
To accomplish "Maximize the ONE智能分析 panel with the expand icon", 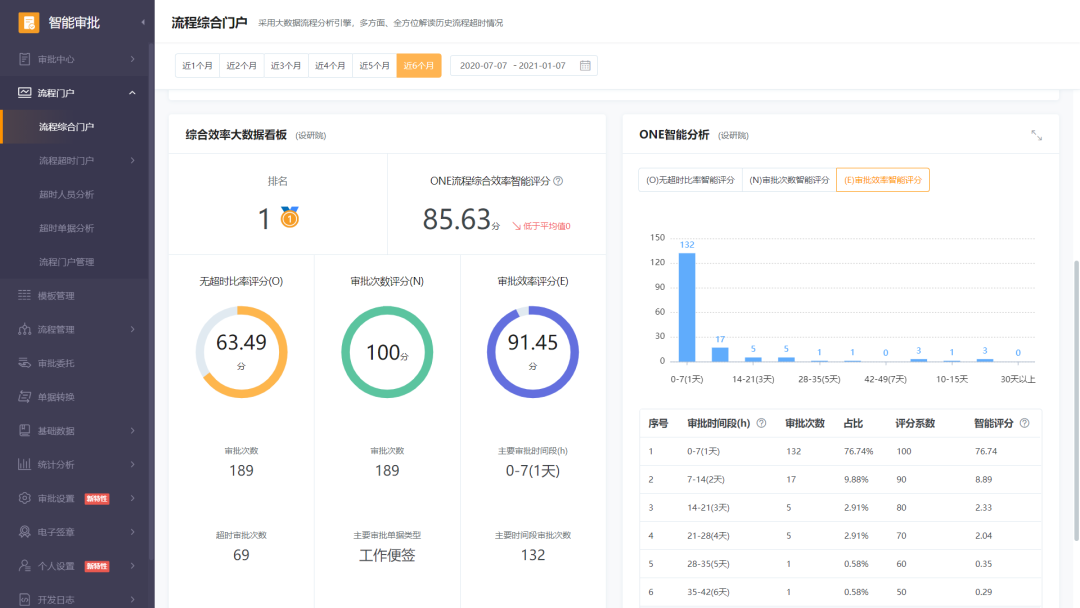I will coord(1037,135).
